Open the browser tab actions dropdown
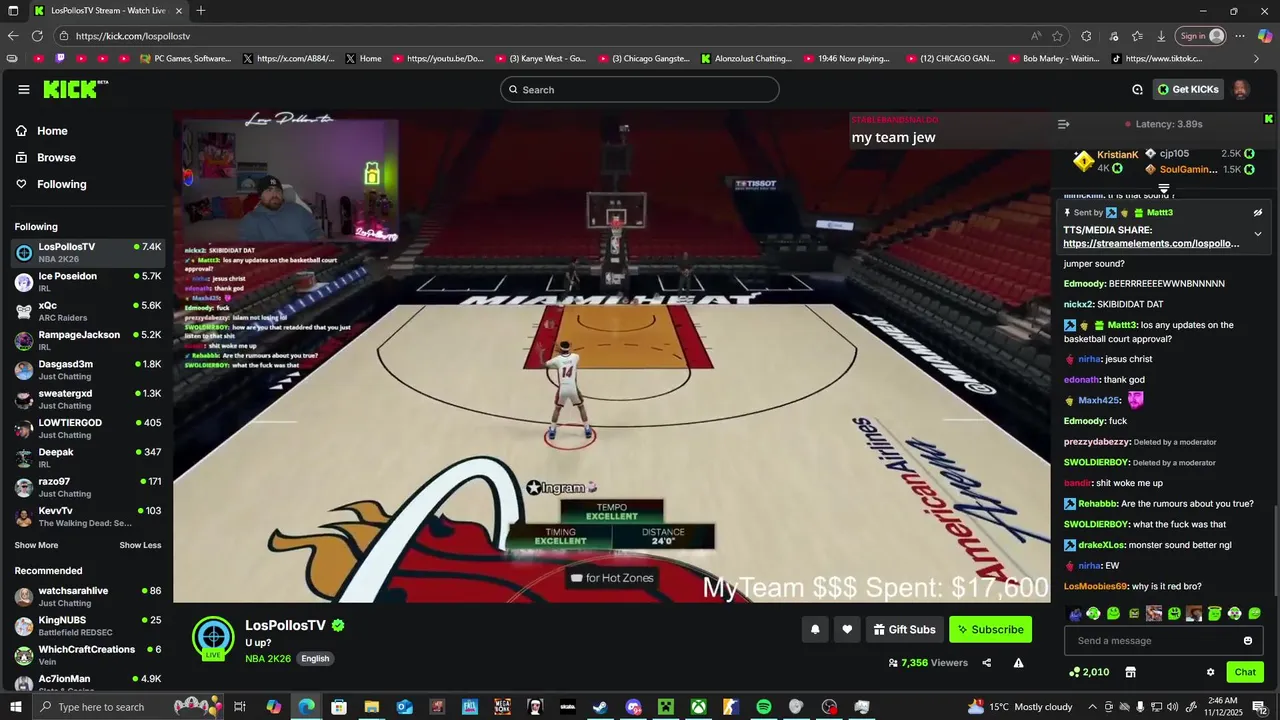The height and width of the screenshot is (720, 1280). tap(14, 11)
